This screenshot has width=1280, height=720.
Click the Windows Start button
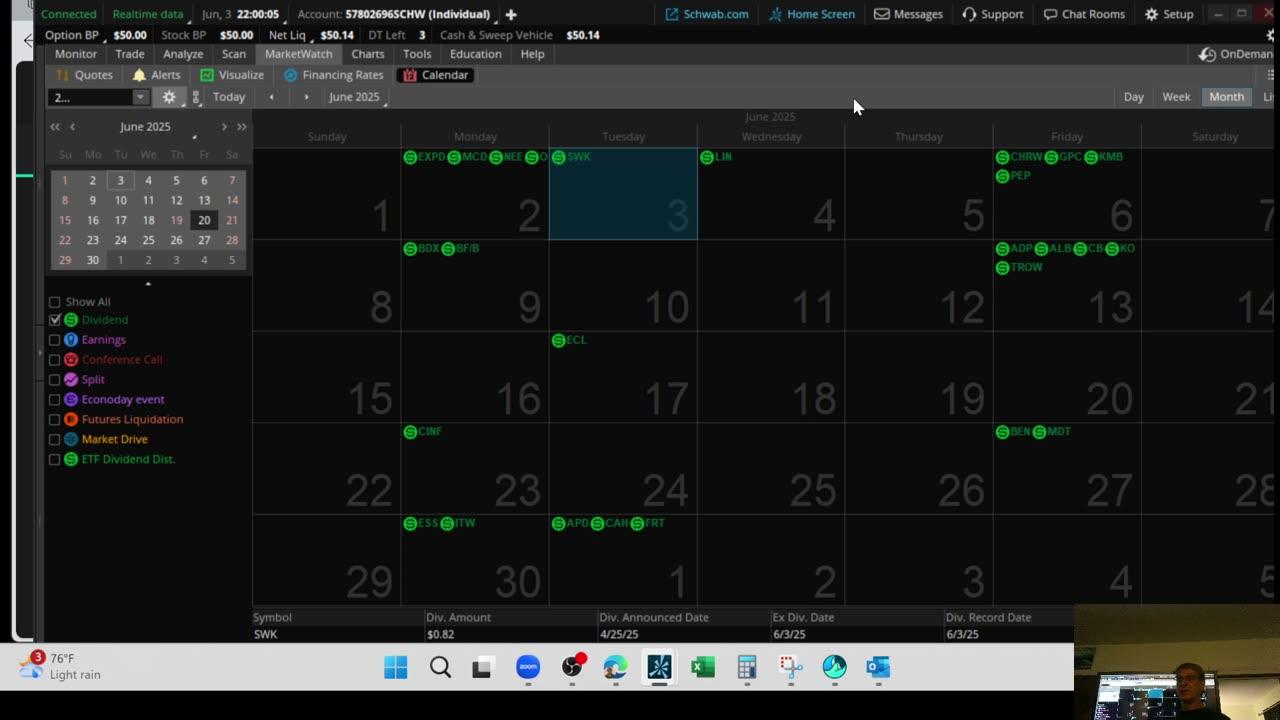396,667
